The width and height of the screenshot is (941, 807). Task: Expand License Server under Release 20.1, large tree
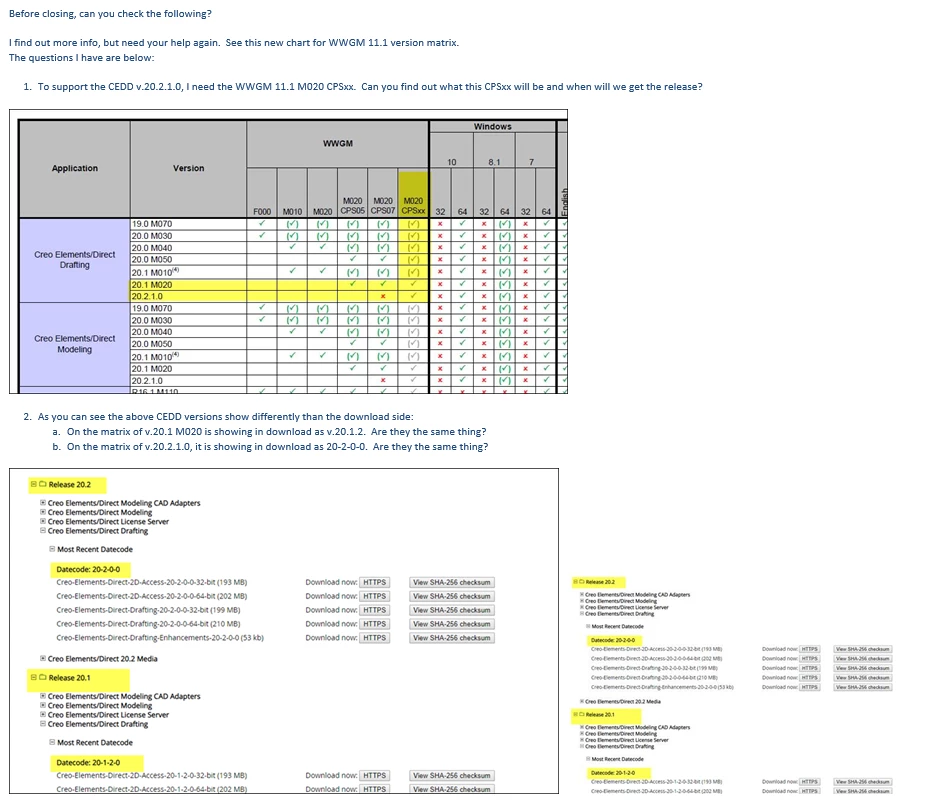pos(43,715)
